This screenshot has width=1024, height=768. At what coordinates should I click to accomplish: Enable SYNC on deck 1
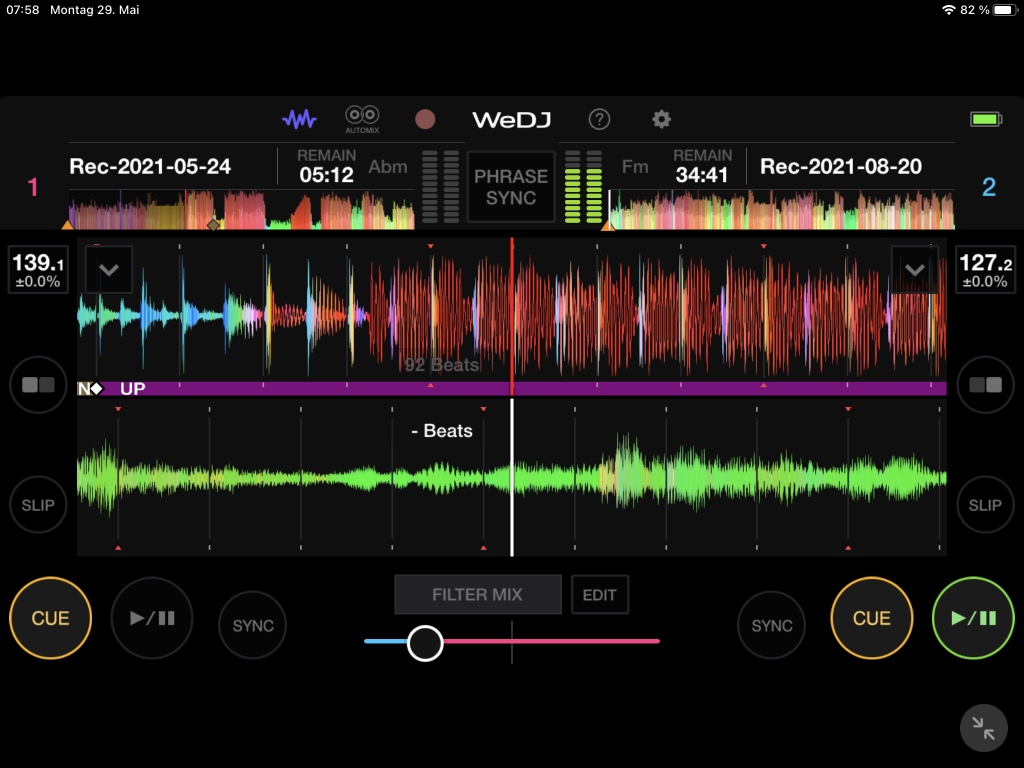(x=253, y=625)
